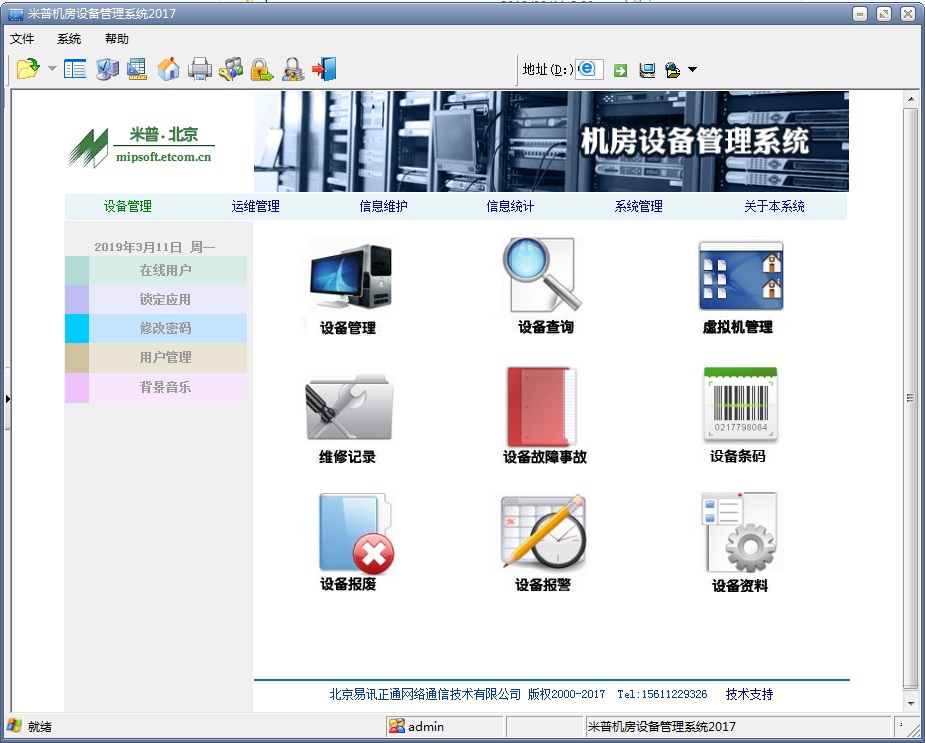Click the status bar text 米普机房设备管理系统2017
Viewport: 925px width, 743px height.
pyautogui.click(x=661, y=727)
